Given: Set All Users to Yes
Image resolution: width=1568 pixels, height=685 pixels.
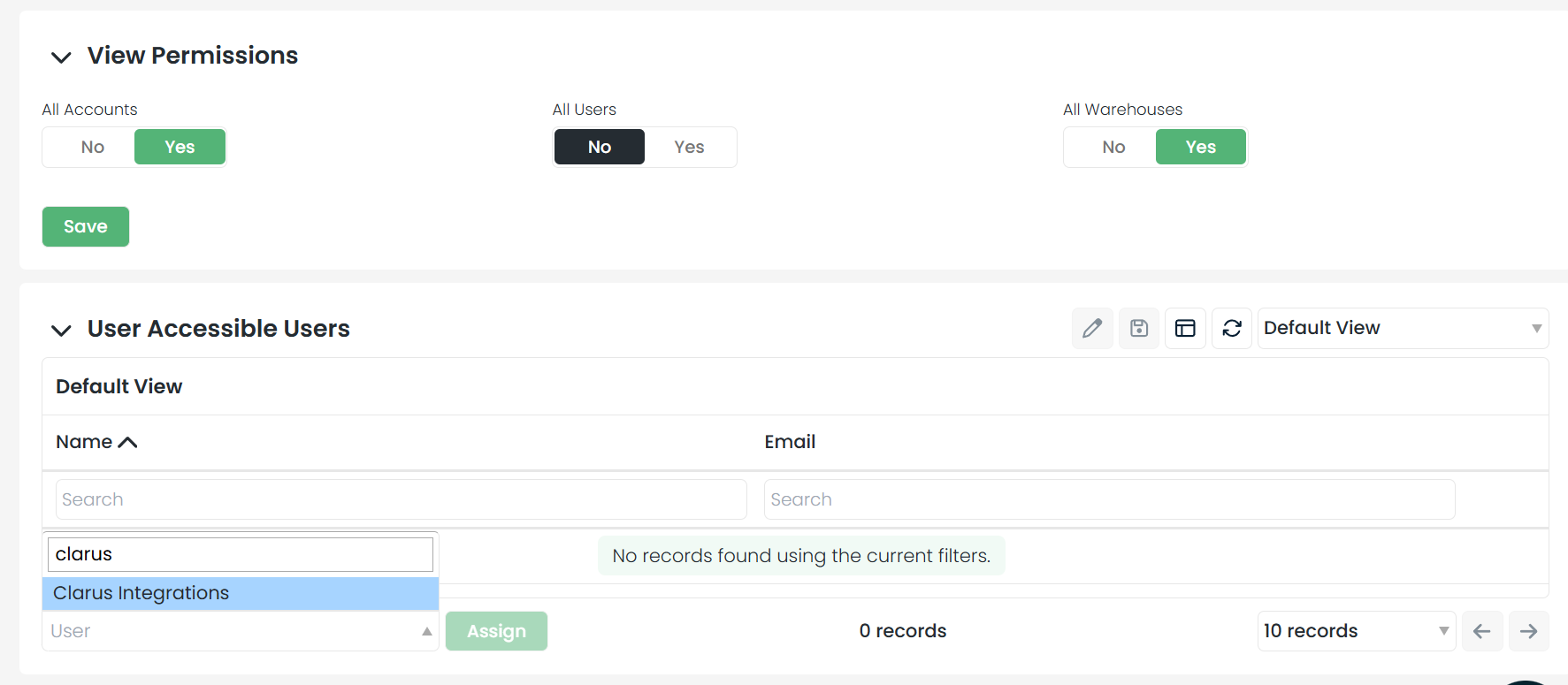Looking at the screenshot, I should point(689,147).
